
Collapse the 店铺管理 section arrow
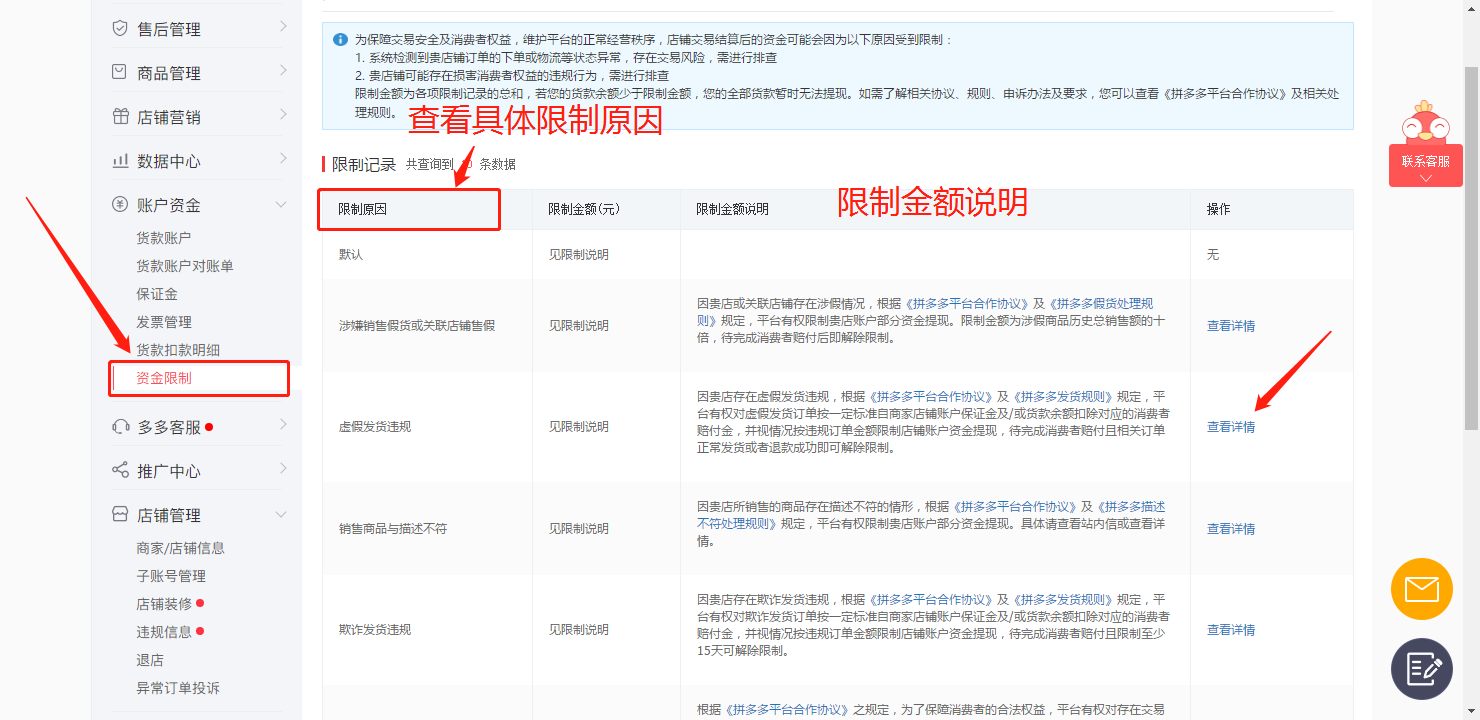(x=281, y=514)
